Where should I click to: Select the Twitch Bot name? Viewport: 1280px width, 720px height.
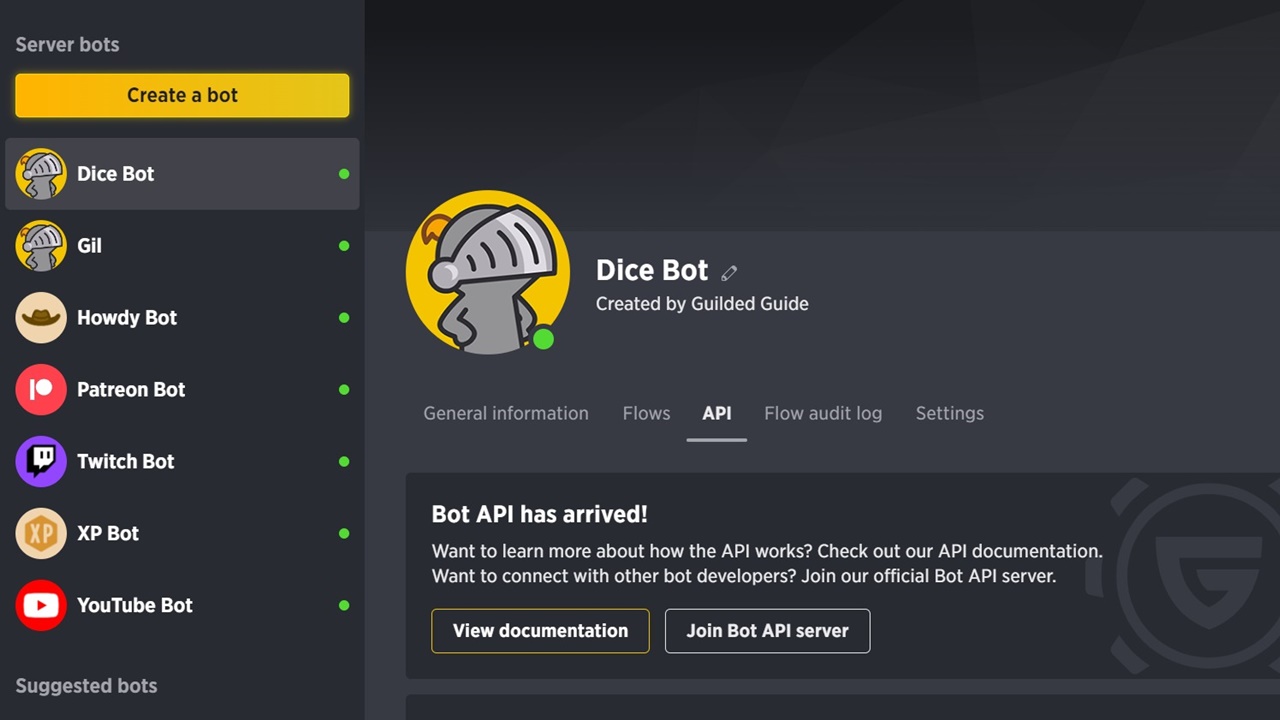point(126,462)
